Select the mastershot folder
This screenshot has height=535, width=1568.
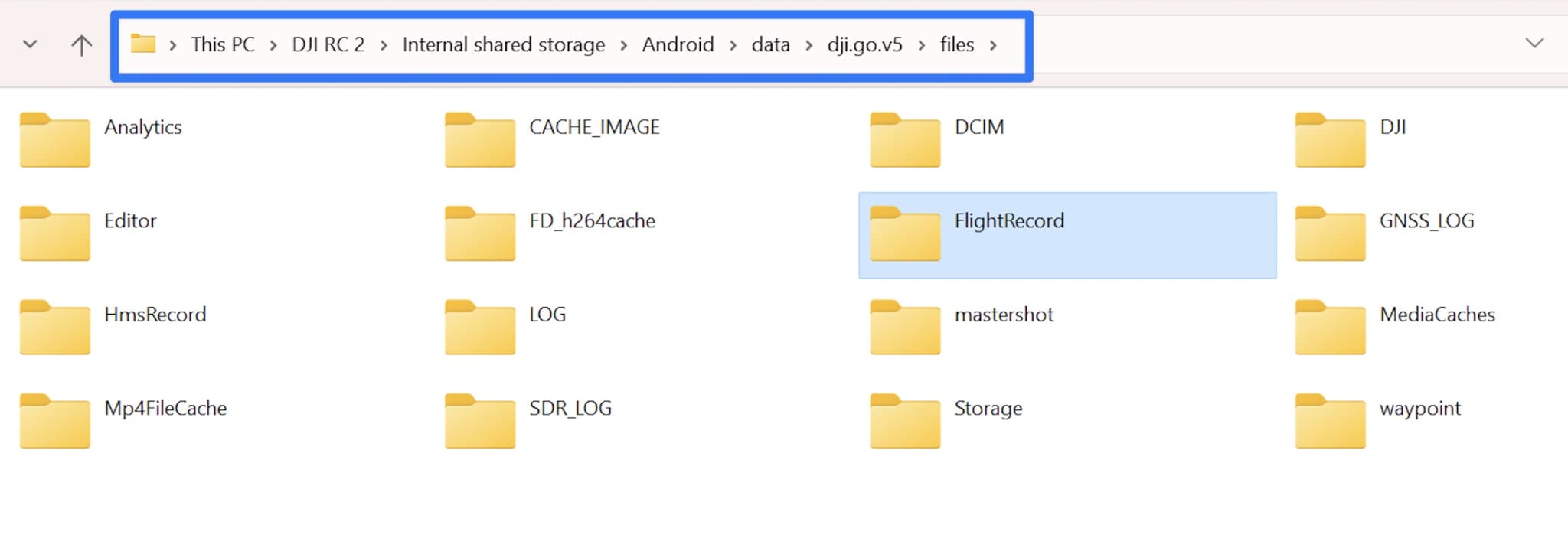point(1003,315)
